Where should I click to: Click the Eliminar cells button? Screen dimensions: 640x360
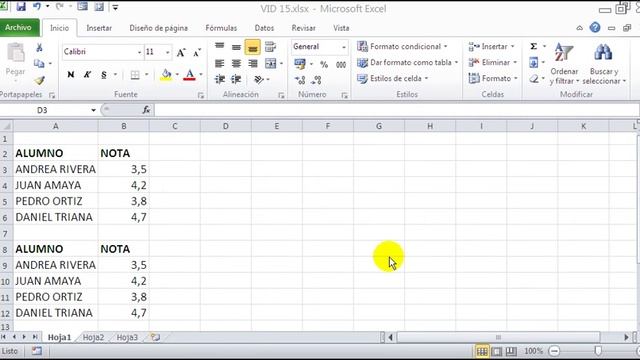pyautogui.click(x=493, y=62)
